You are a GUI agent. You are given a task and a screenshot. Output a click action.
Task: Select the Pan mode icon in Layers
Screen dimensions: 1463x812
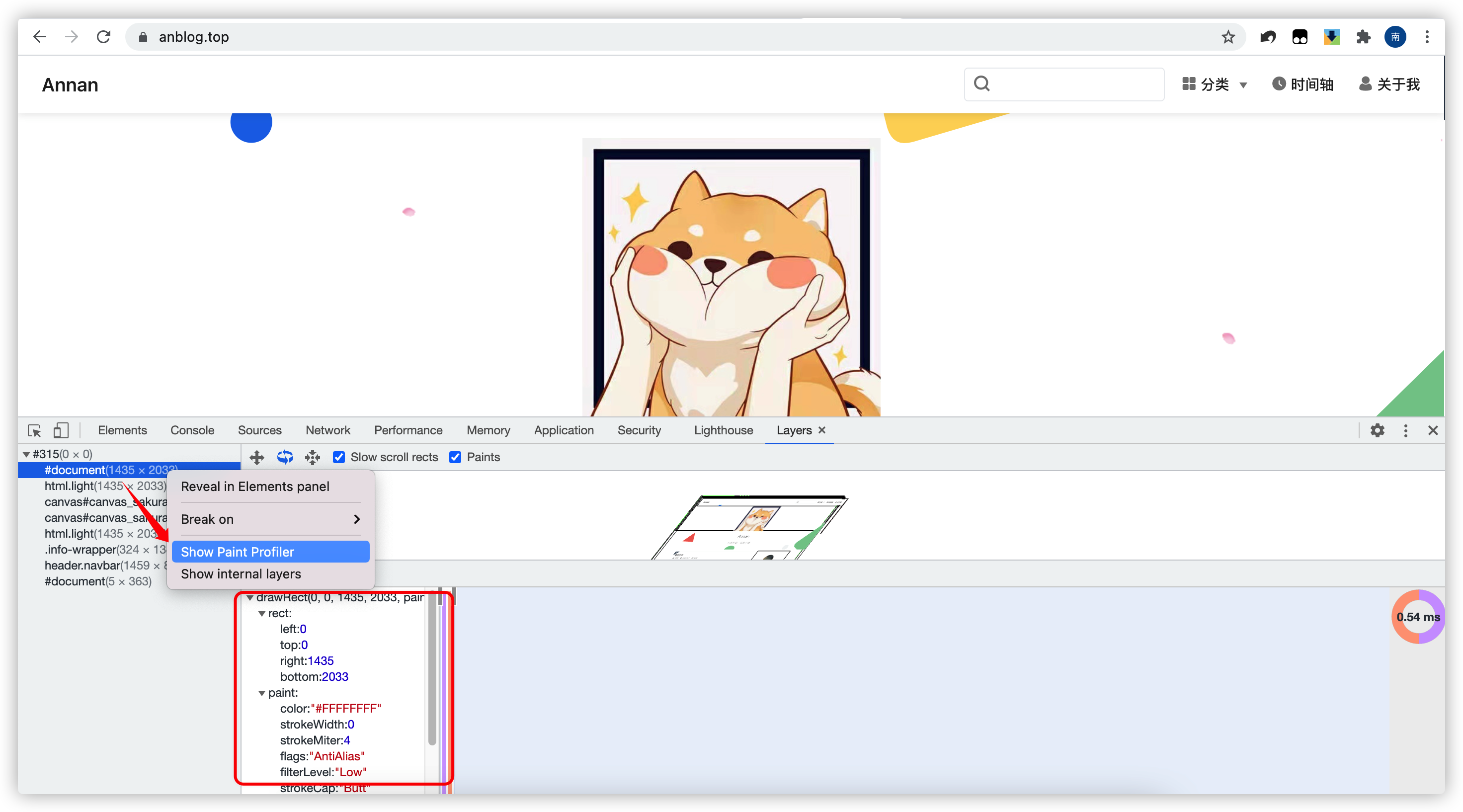(x=257, y=457)
